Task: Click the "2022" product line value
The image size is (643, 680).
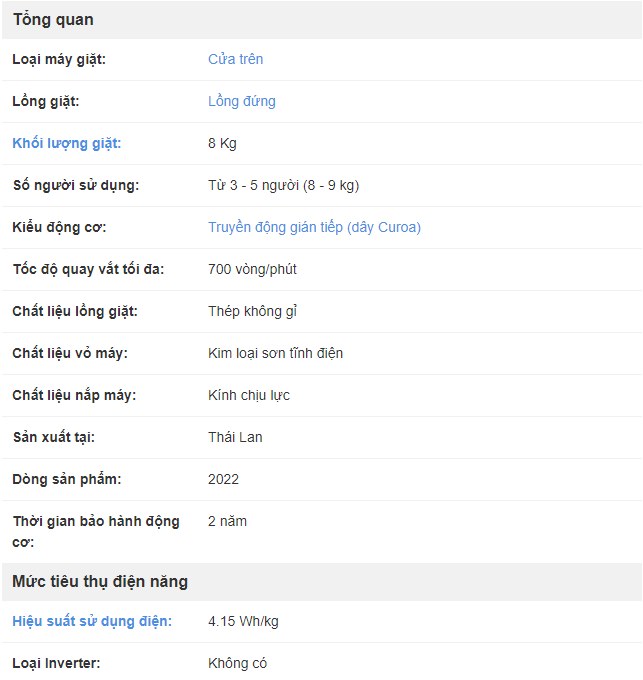Action: tap(223, 479)
